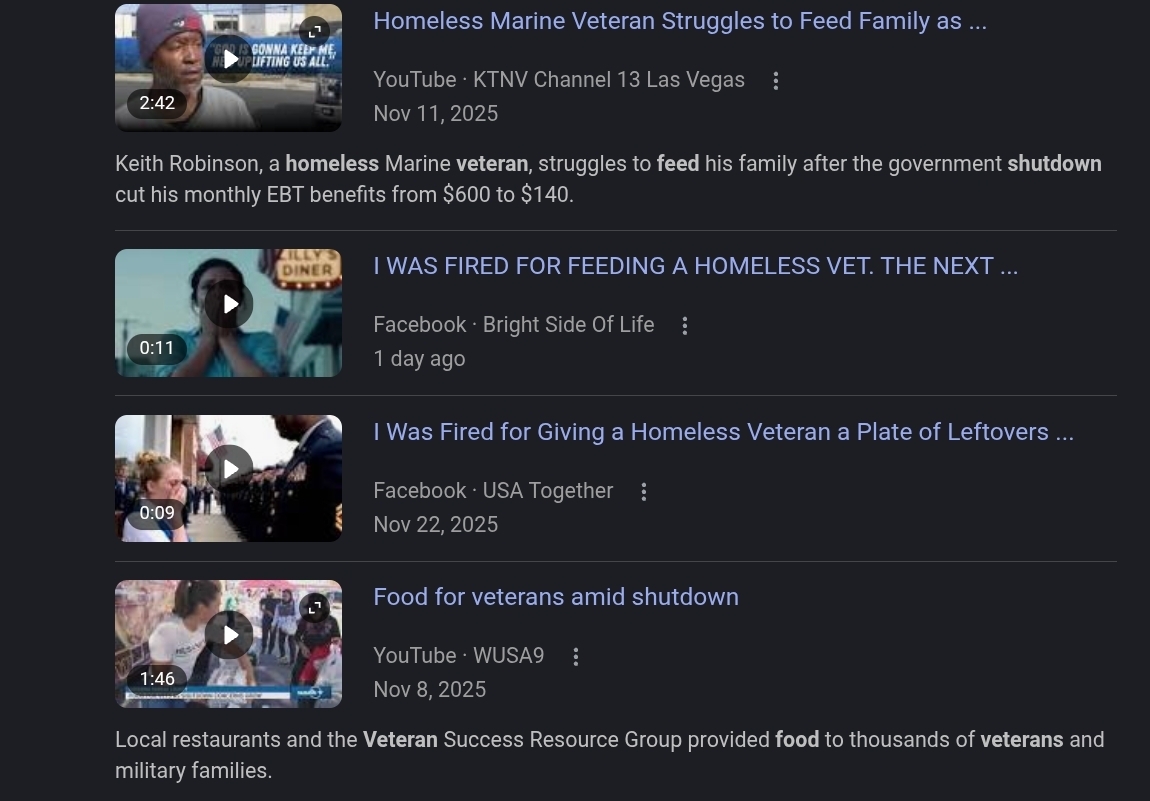Open 'I Was Fired for Giving a Homeless Veteran' link
The image size is (1150, 801).
(x=723, y=432)
